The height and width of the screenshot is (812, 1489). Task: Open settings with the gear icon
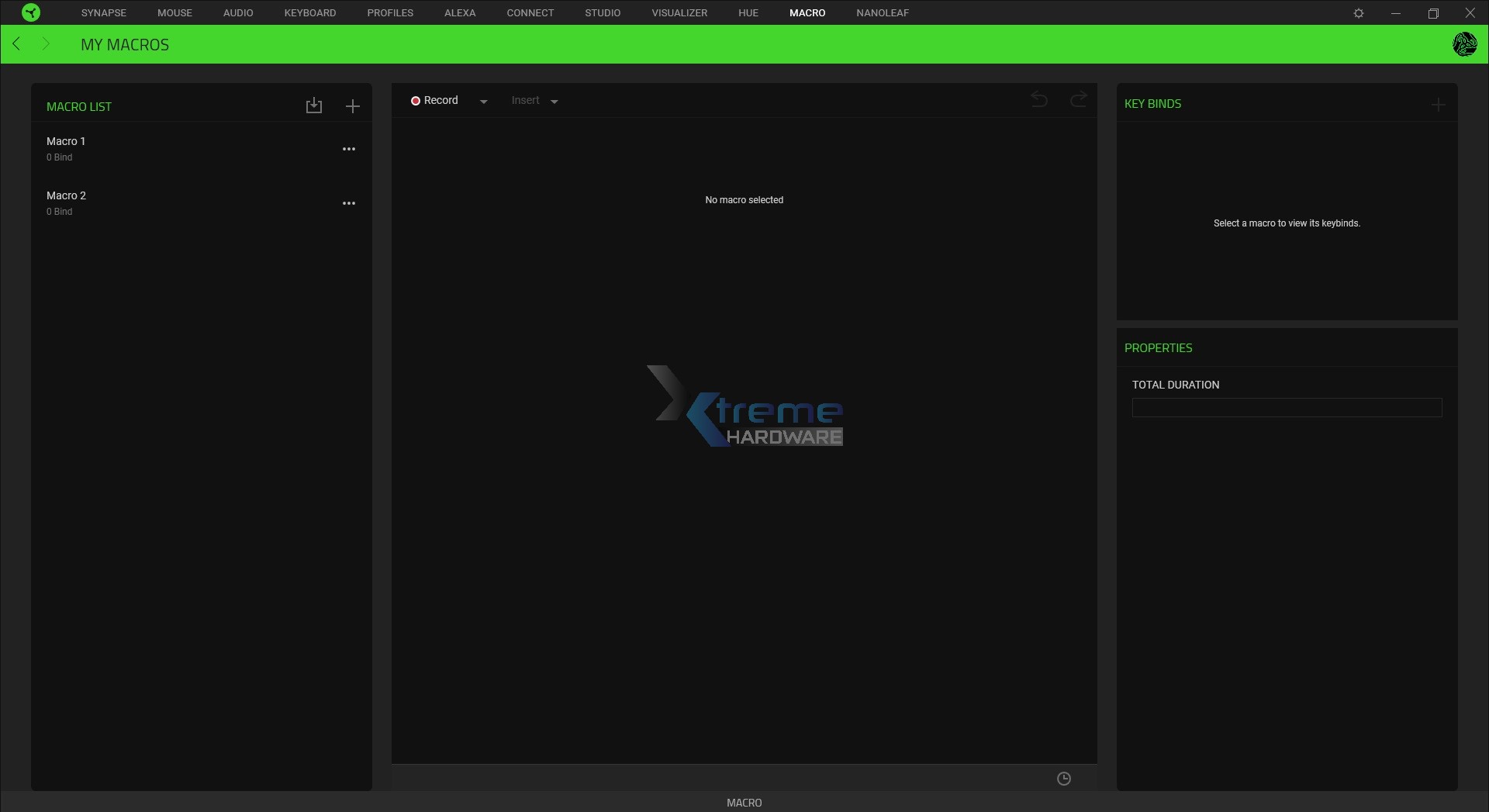pyautogui.click(x=1359, y=13)
